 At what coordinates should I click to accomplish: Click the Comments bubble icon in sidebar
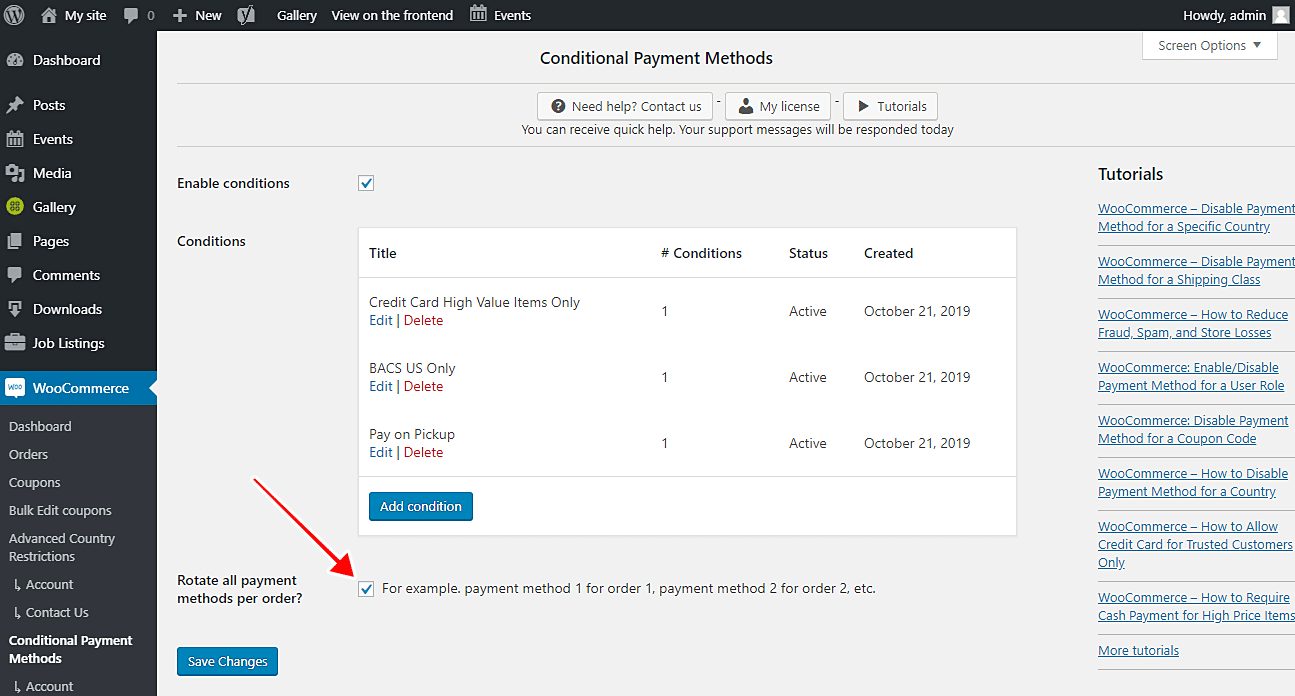(15, 275)
